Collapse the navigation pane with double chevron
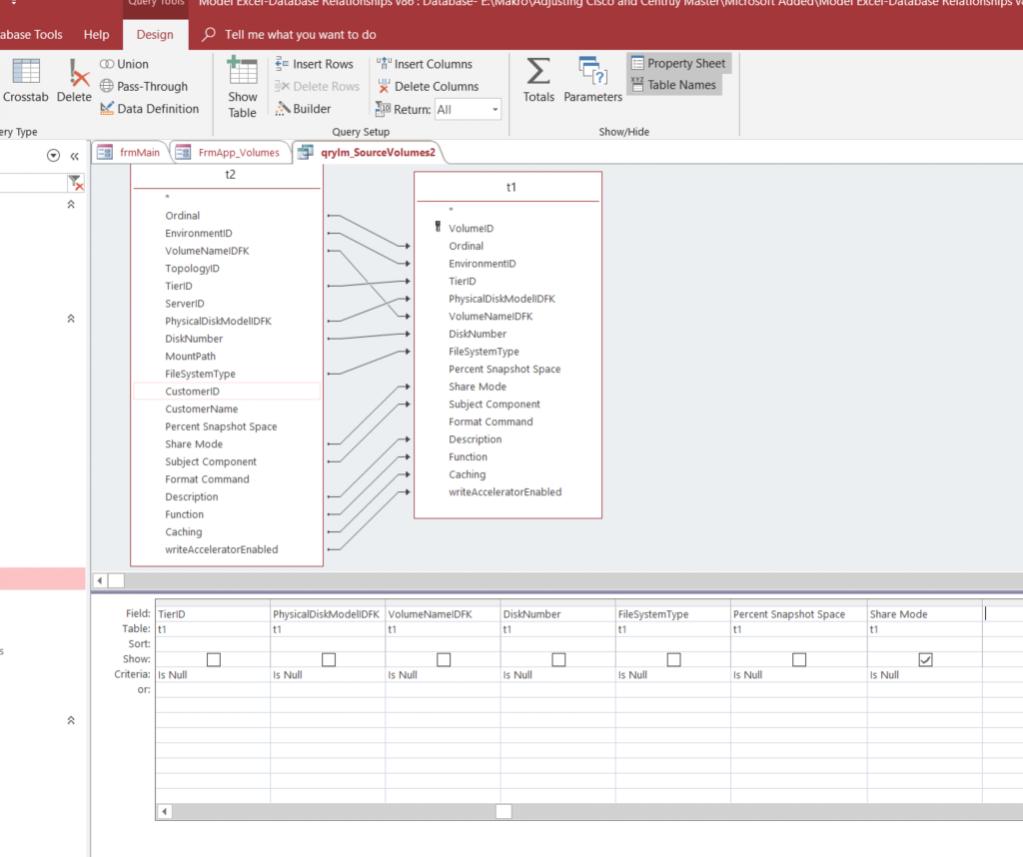Image resolution: width=1023 pixels, height=857 pixels. click(x=73, y=155)
